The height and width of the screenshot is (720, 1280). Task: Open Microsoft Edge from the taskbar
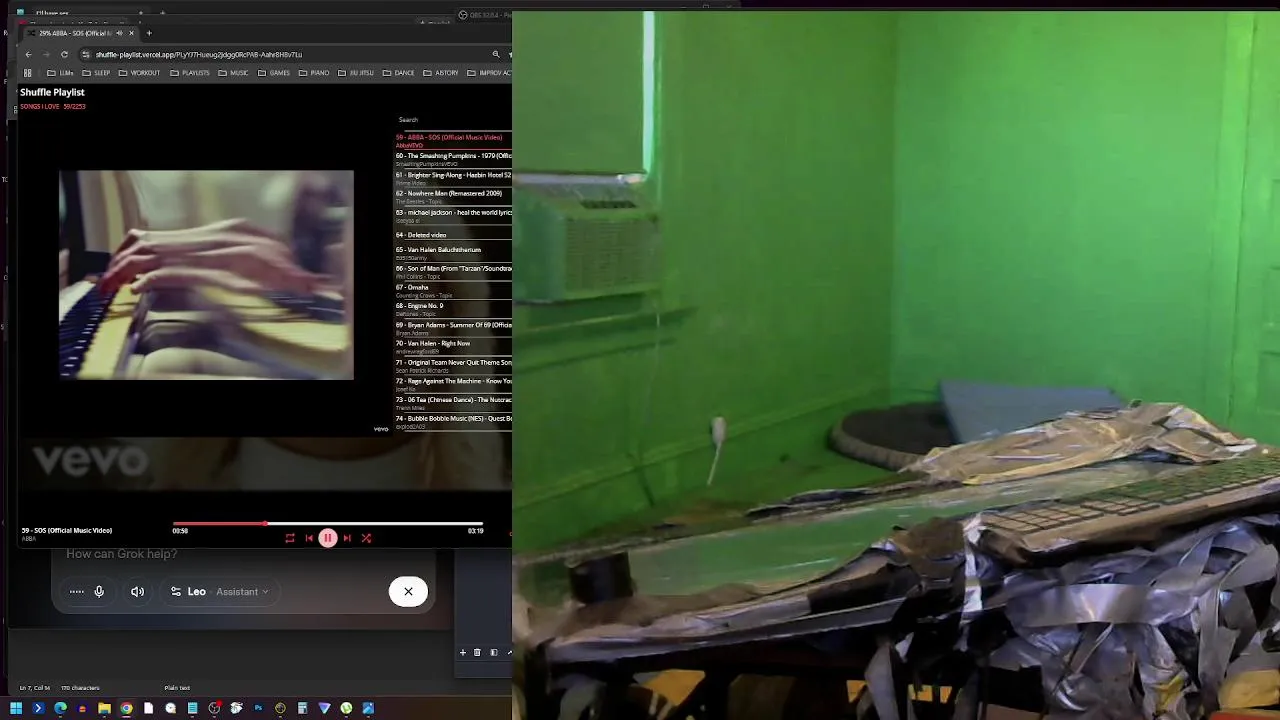(60, 708)
